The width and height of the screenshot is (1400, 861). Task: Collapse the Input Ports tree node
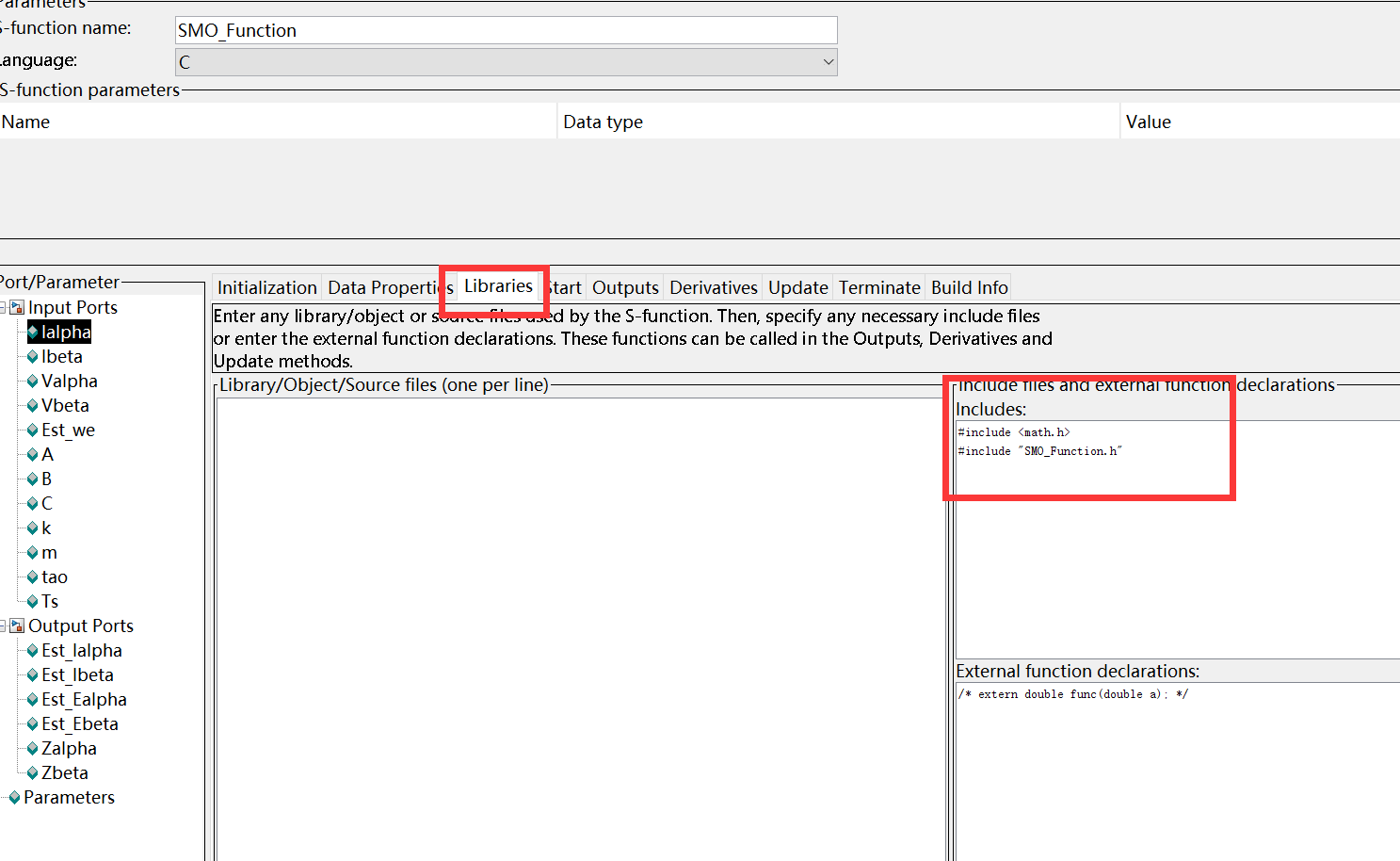(3, 308)
